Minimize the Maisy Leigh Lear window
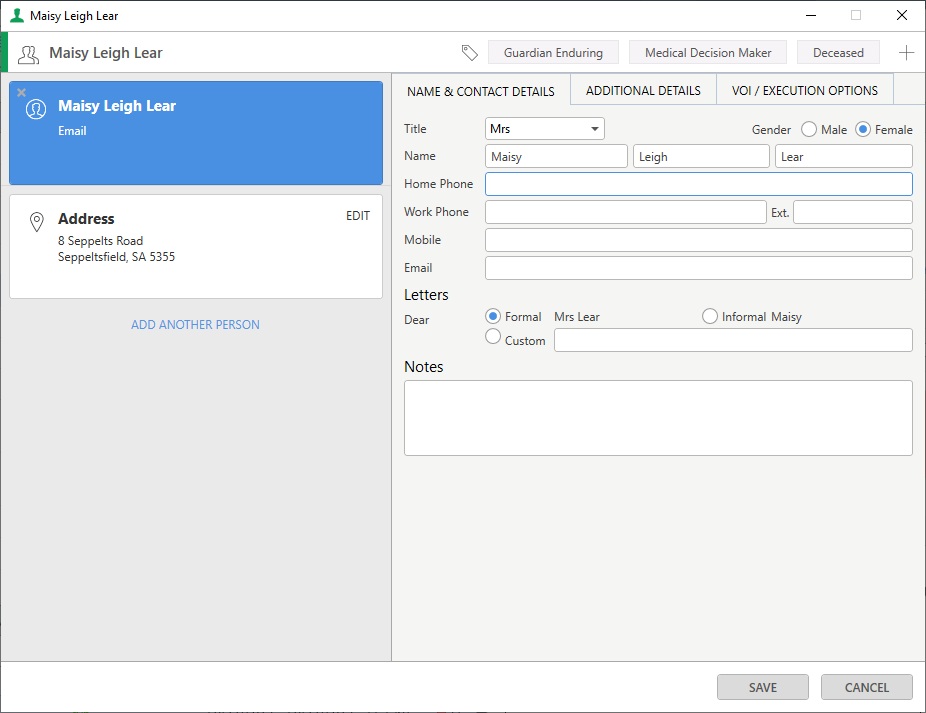 [x=811, y=15]
